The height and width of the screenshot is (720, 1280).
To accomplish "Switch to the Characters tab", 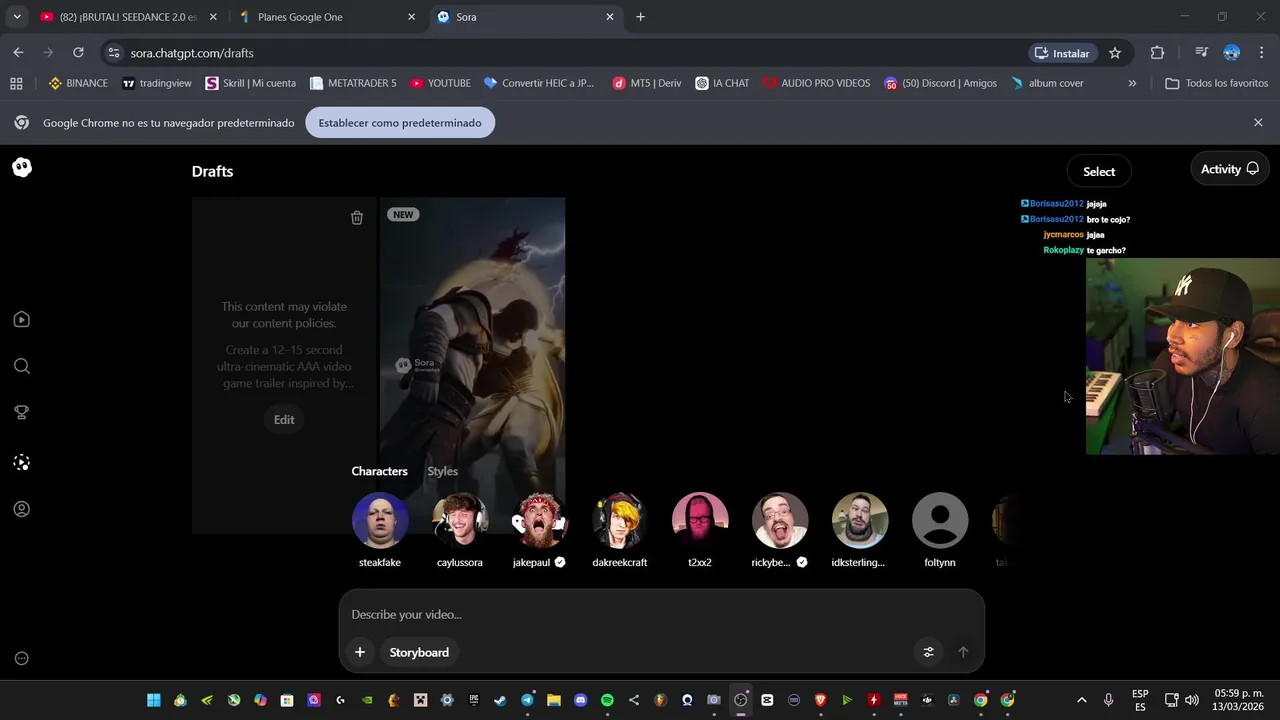I will click(x=379, y=471).
